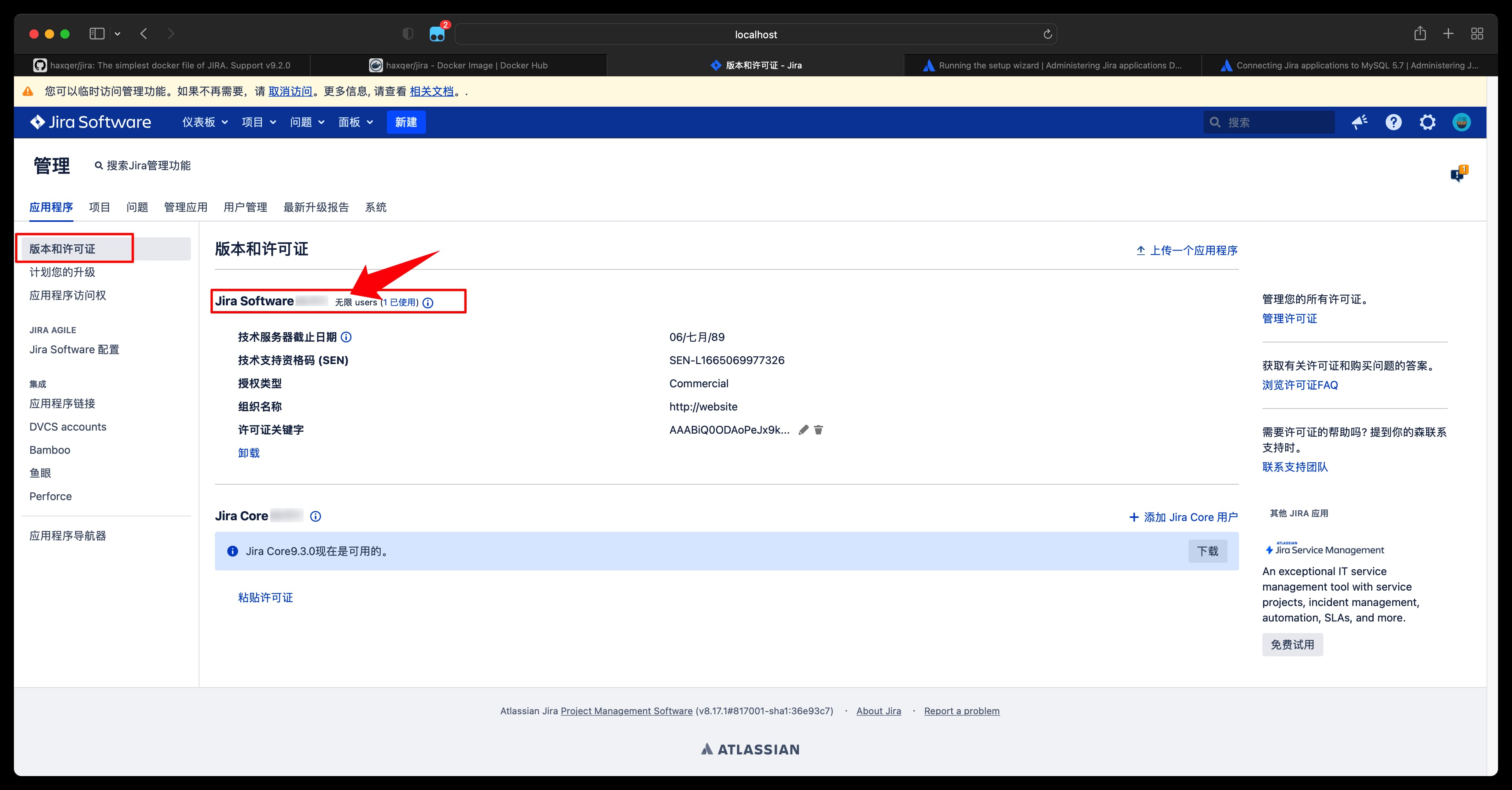Click the 新建 create button
This screenshot has width=1512, height=790.
coord(406,122)
